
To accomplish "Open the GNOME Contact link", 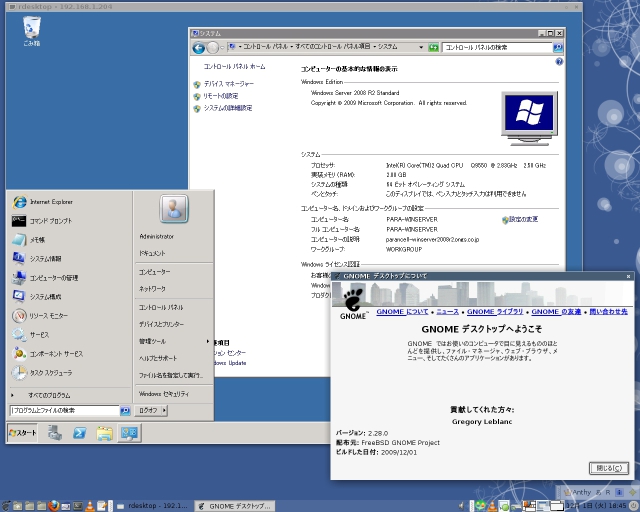I will coord(608,312).
